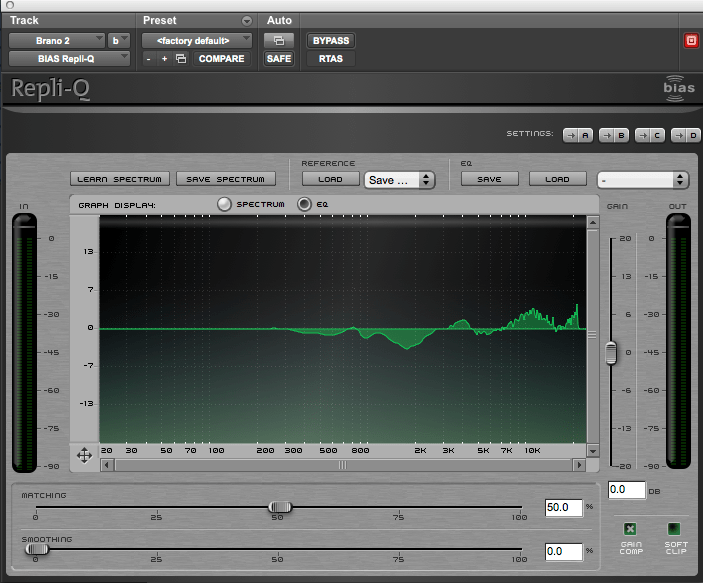Click the gain dB value field

tap(627, 490)
